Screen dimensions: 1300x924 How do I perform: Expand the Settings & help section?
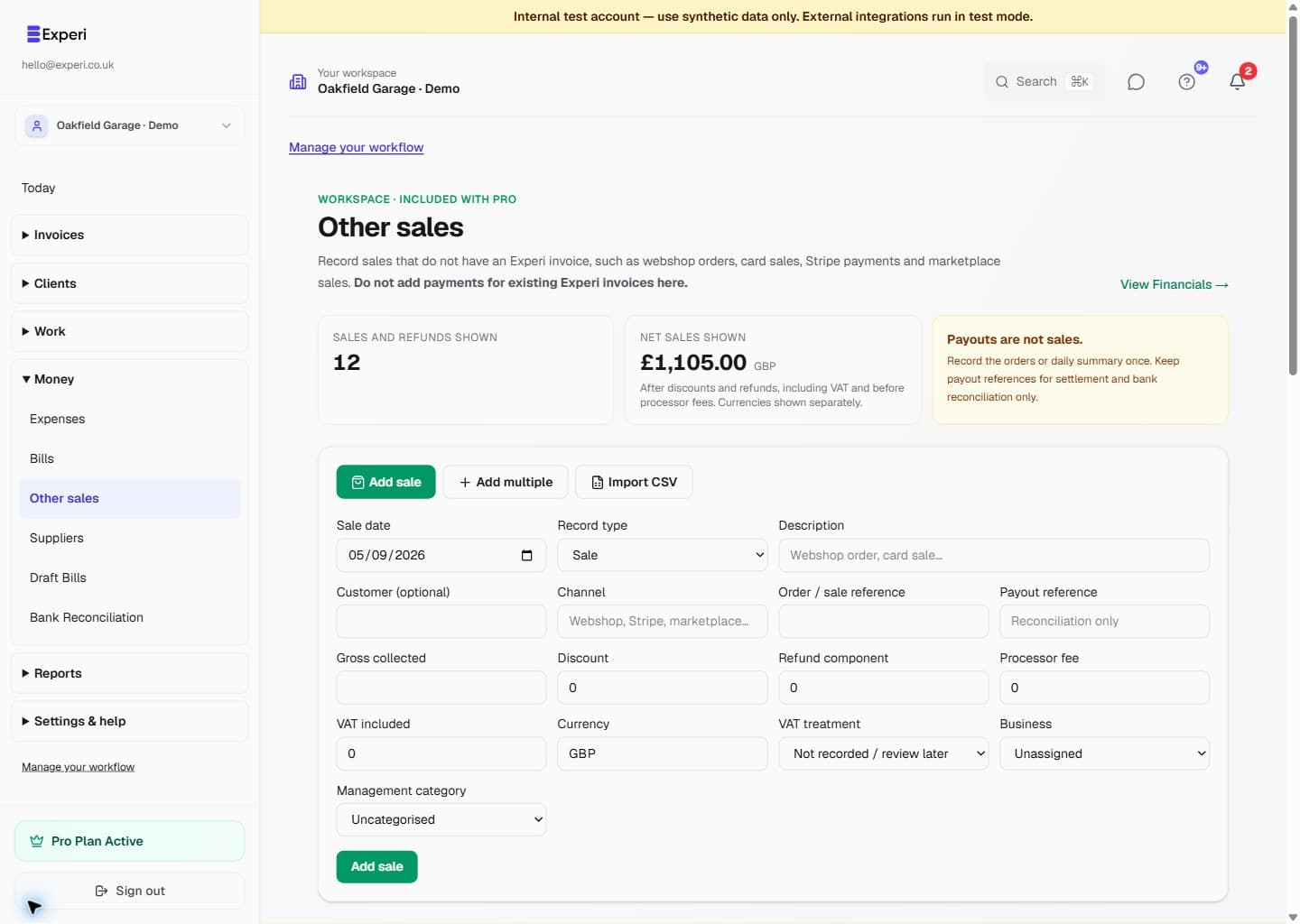130,721
